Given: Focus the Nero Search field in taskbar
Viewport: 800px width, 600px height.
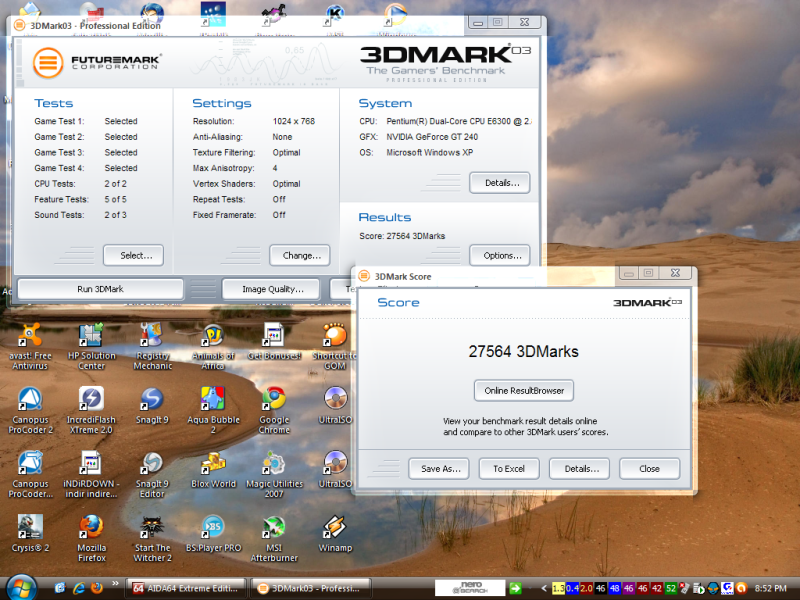Looking at the screenshot, I should click(470, 588).
